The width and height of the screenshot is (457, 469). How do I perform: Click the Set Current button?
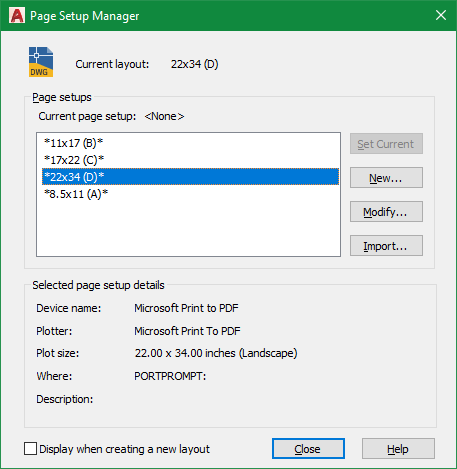pyautogui.click(x=386, y=144)
